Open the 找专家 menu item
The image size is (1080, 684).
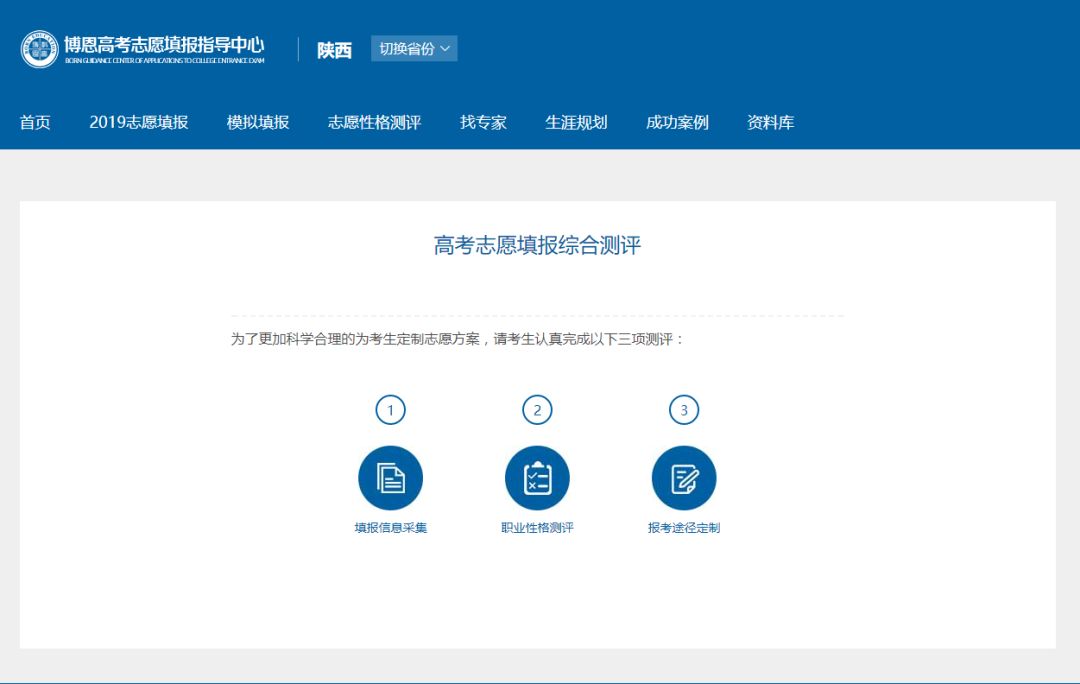484,123
